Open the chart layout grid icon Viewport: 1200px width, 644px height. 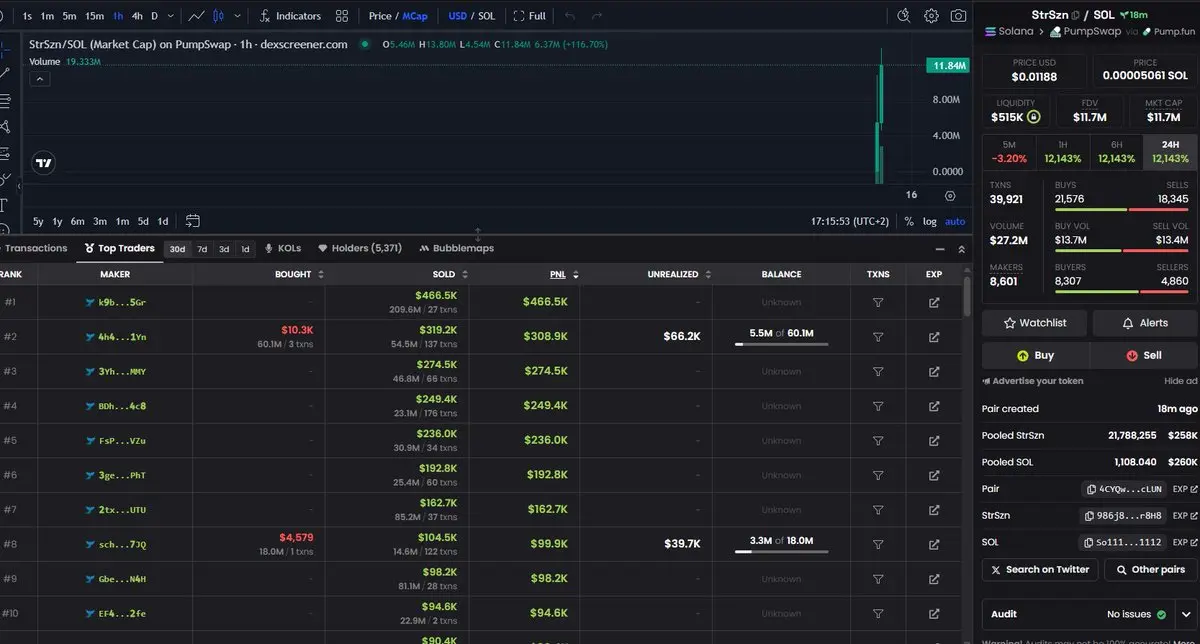click(x=342, y=16)
